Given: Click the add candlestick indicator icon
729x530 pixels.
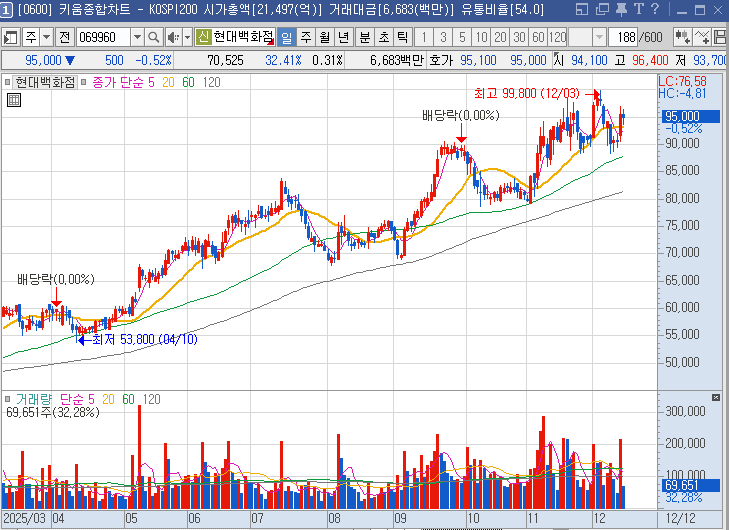Looking at the screenshot, I should 683,37.
